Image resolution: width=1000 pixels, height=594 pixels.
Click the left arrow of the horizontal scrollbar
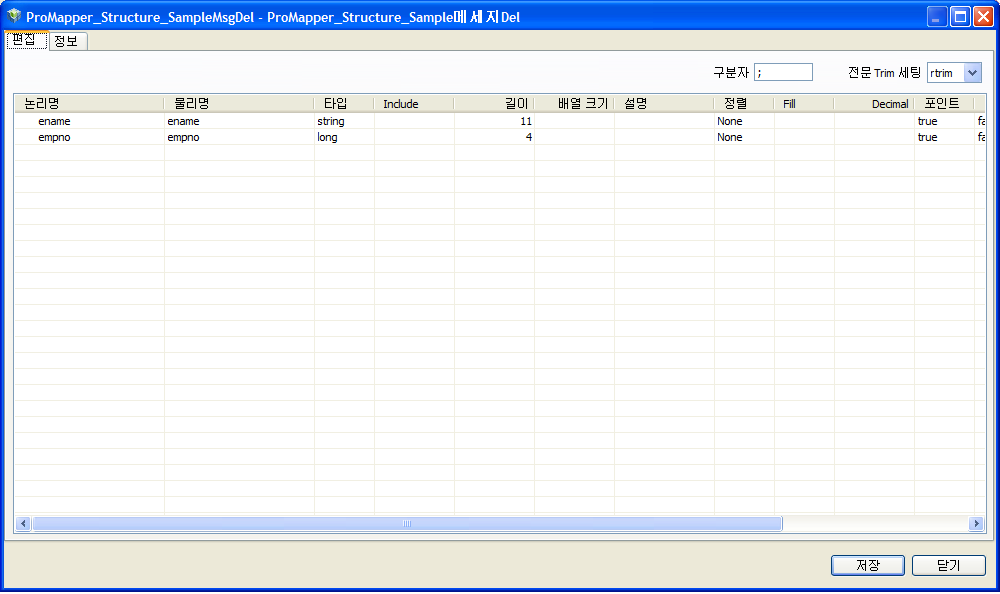(23, 523)
